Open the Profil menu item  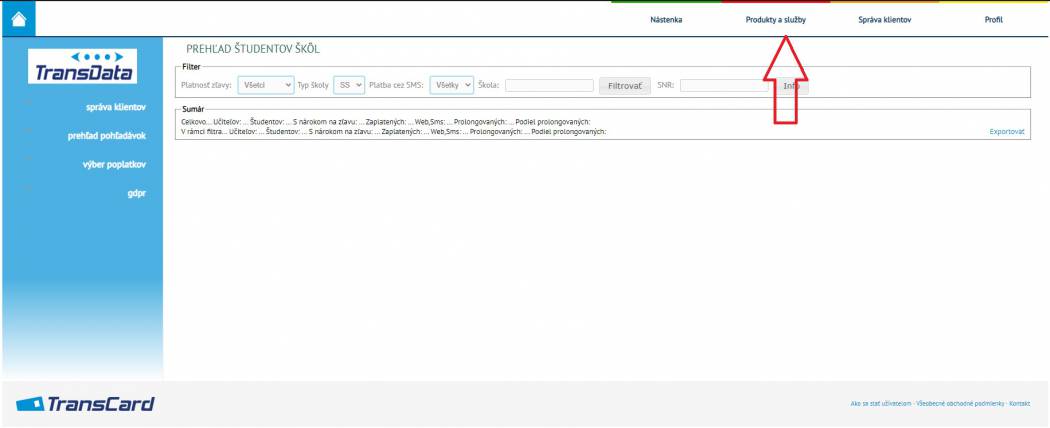click(993, 20)
